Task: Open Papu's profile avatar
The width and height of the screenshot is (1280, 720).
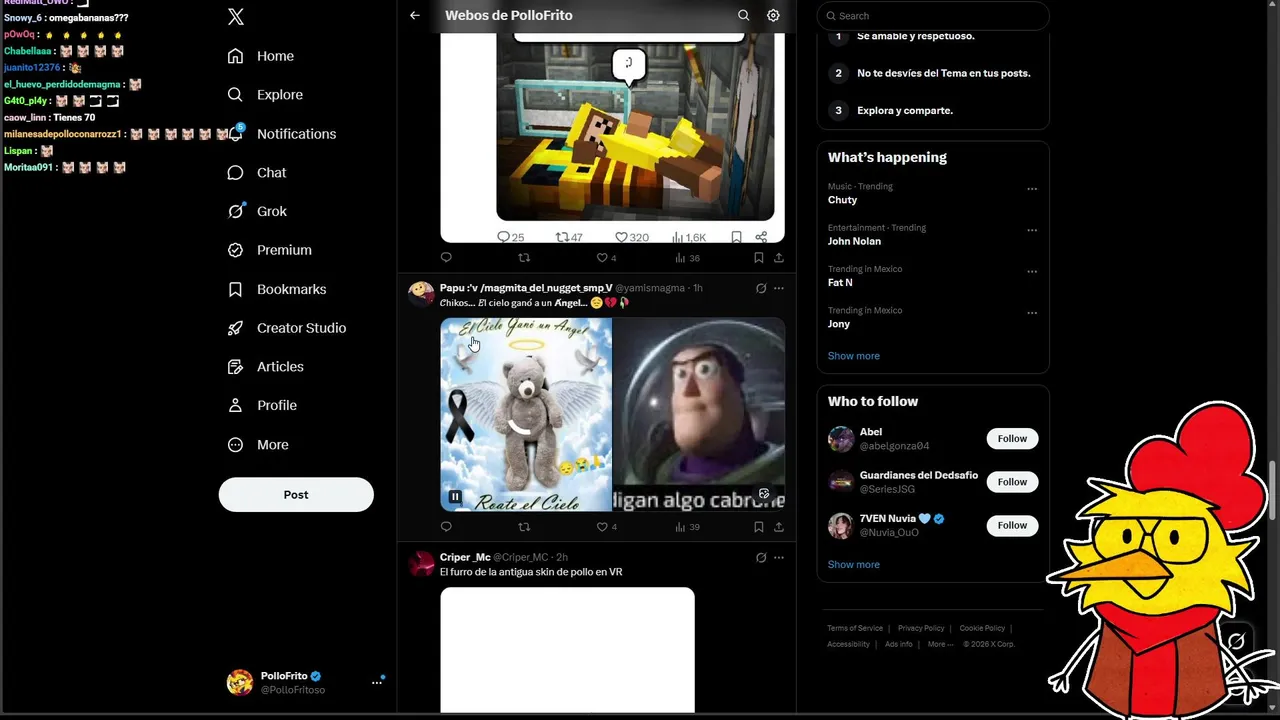Action: click(x=421, y=294)
